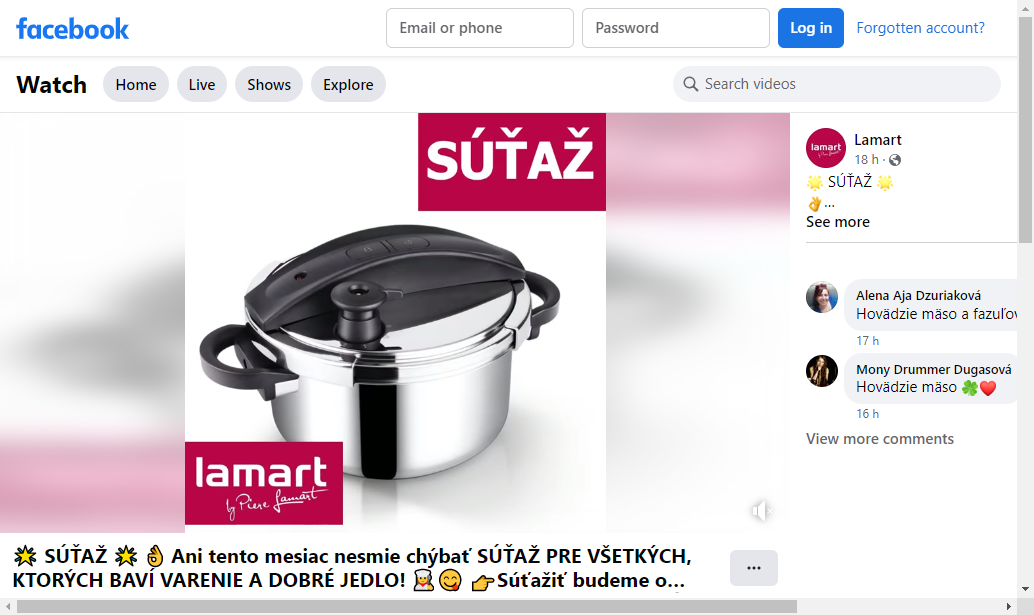Image resolution: width=1034 pixels, height=615 pixels.
Task: Switch to the Home tab in Watch
Action: point(136,84)
